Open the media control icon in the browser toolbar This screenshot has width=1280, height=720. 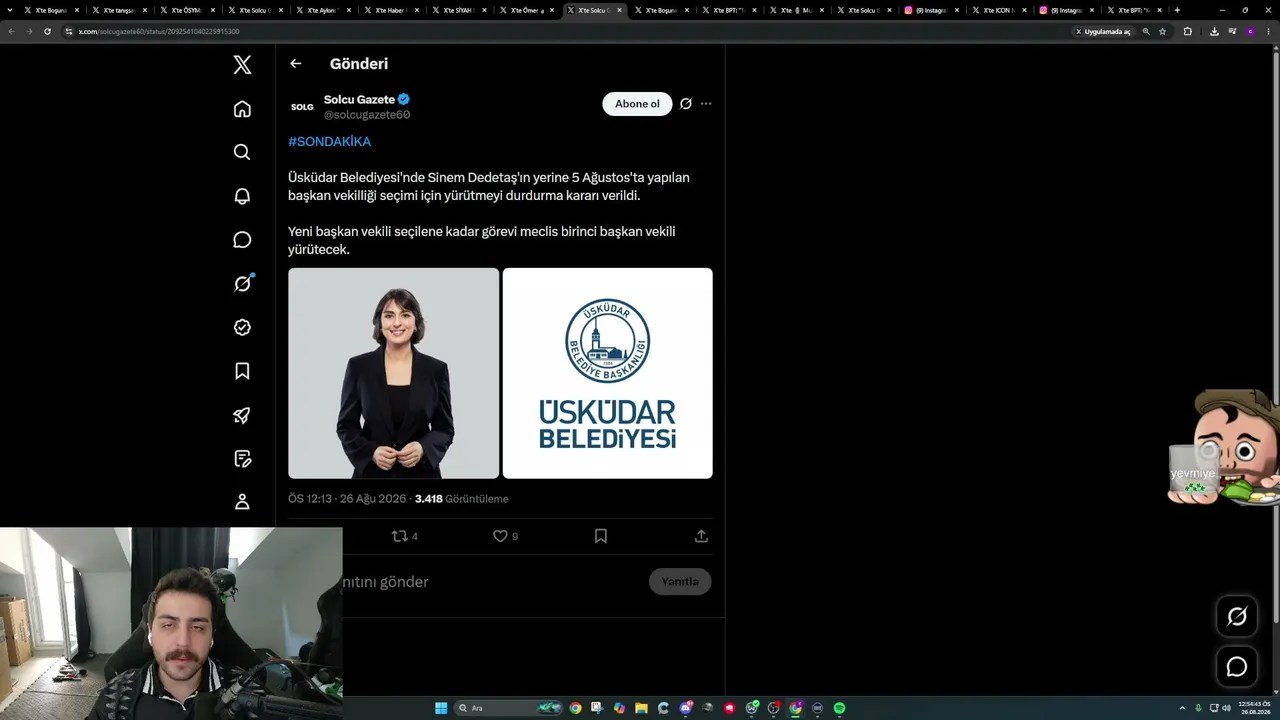tap(1232, 31)
